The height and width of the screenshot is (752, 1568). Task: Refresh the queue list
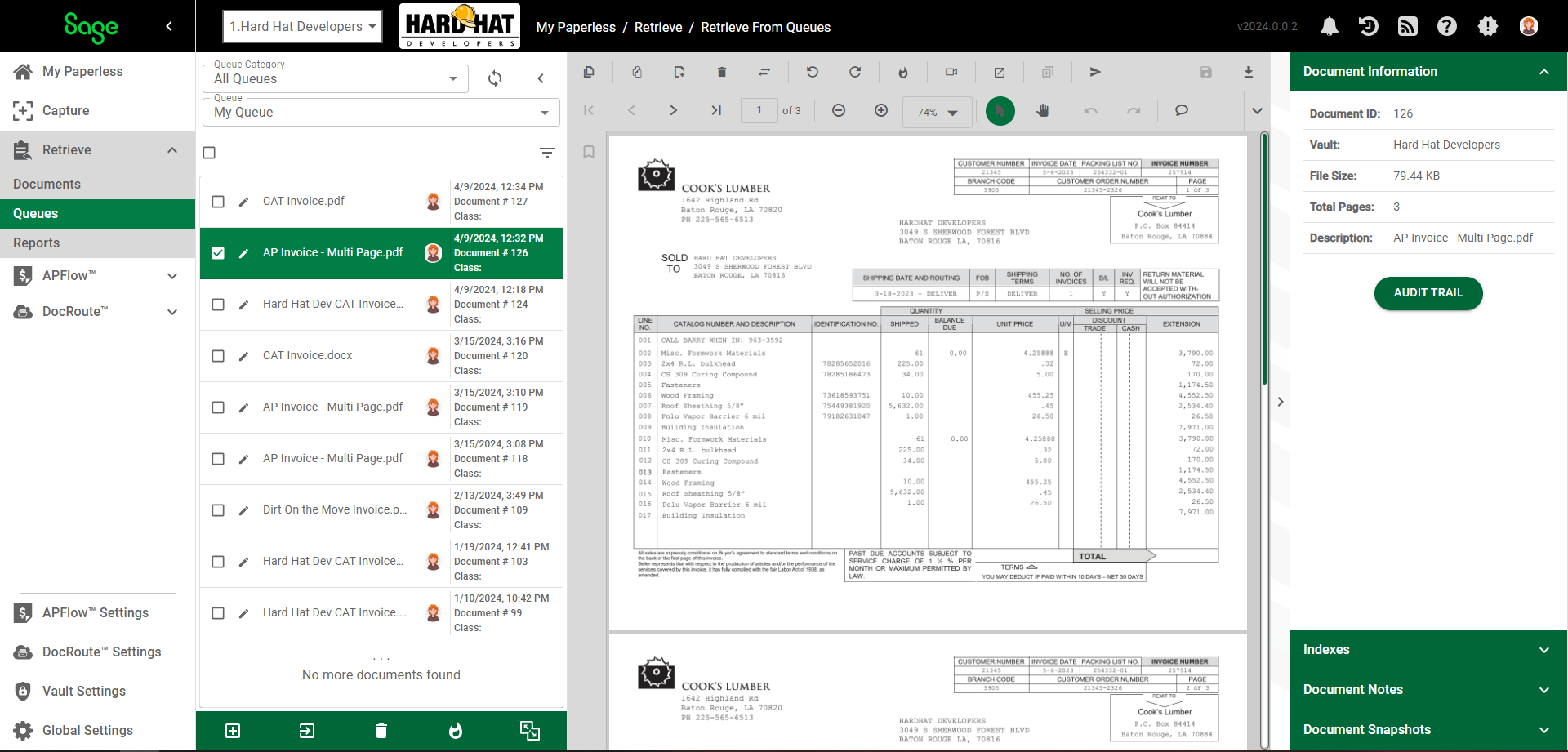[495, 78]
